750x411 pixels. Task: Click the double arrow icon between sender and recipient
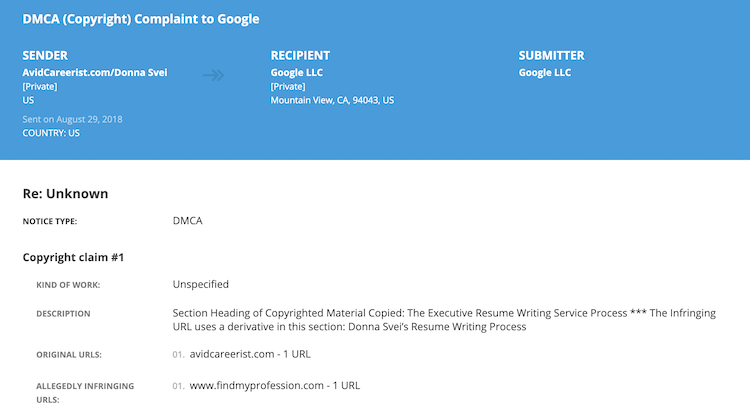(x=213, y=75)
